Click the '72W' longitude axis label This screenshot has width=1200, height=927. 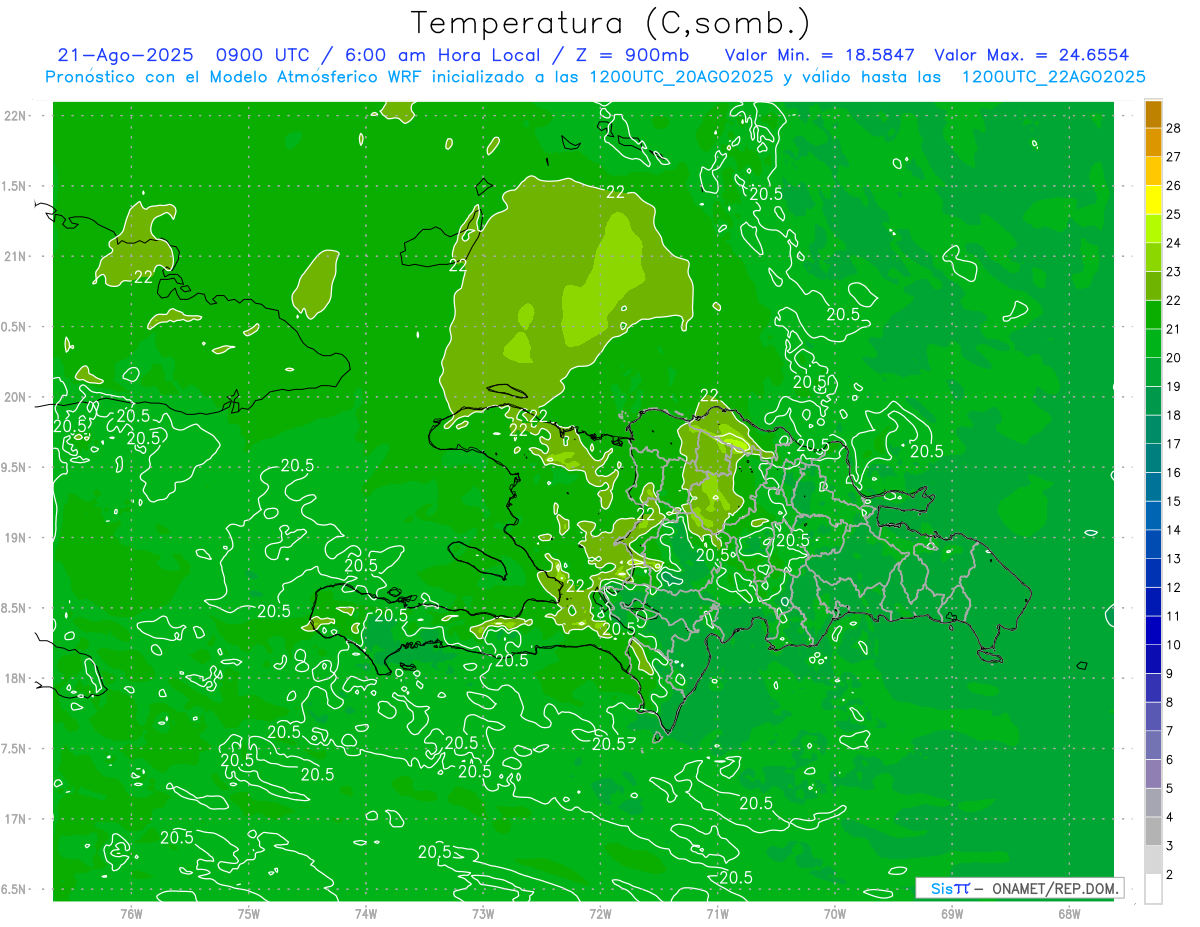600,913
